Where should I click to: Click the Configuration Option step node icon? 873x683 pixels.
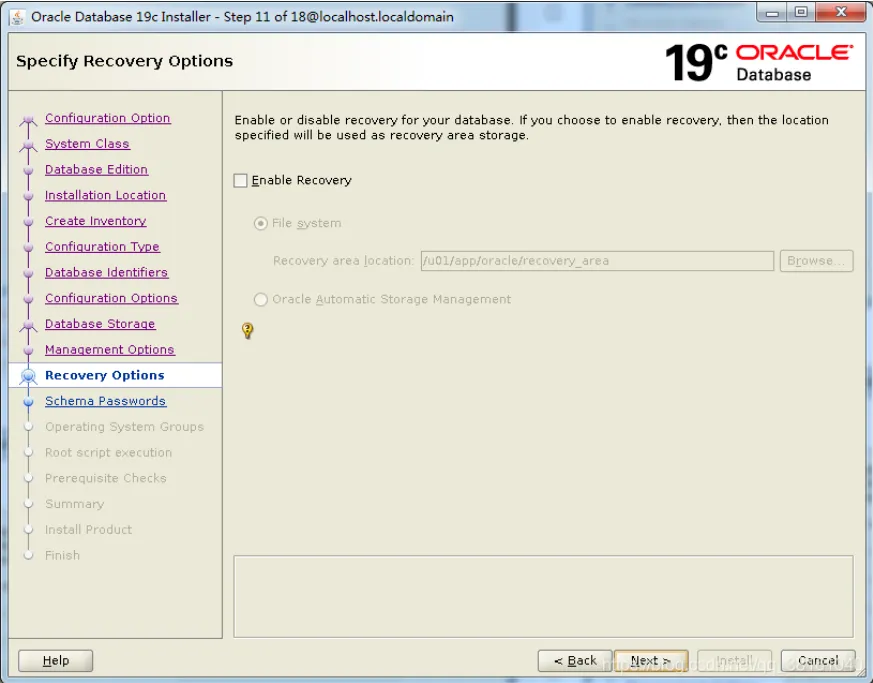28,119
